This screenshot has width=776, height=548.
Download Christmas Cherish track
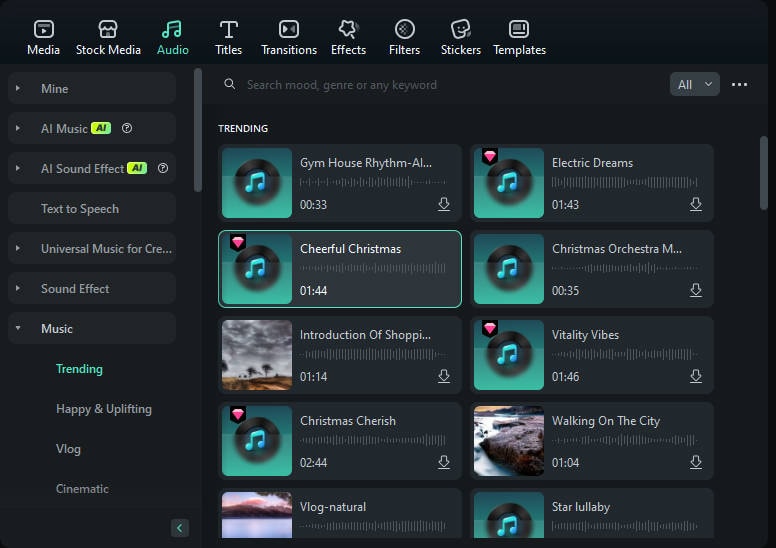coord(444,462)
